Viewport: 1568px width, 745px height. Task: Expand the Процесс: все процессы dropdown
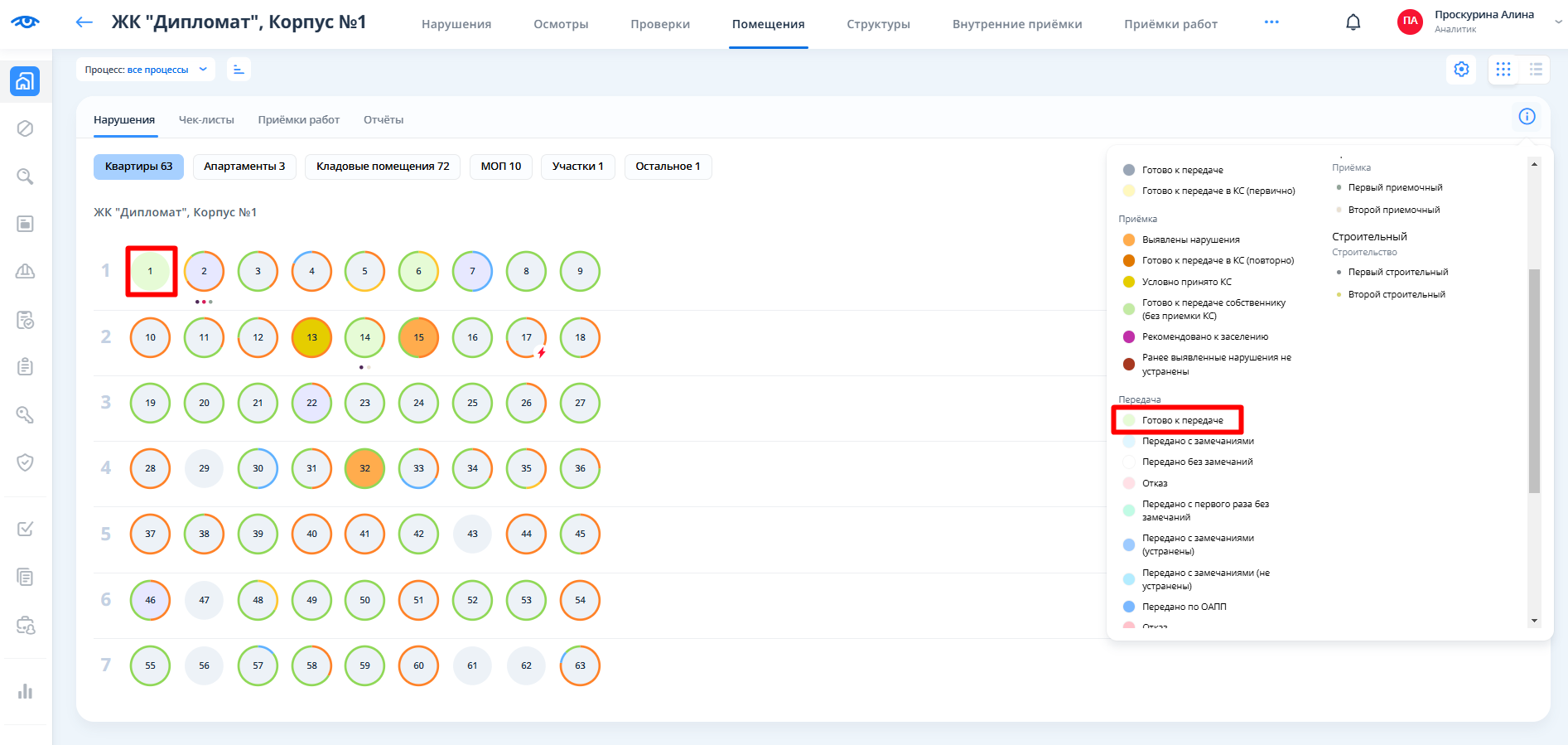tap(146, 70)
